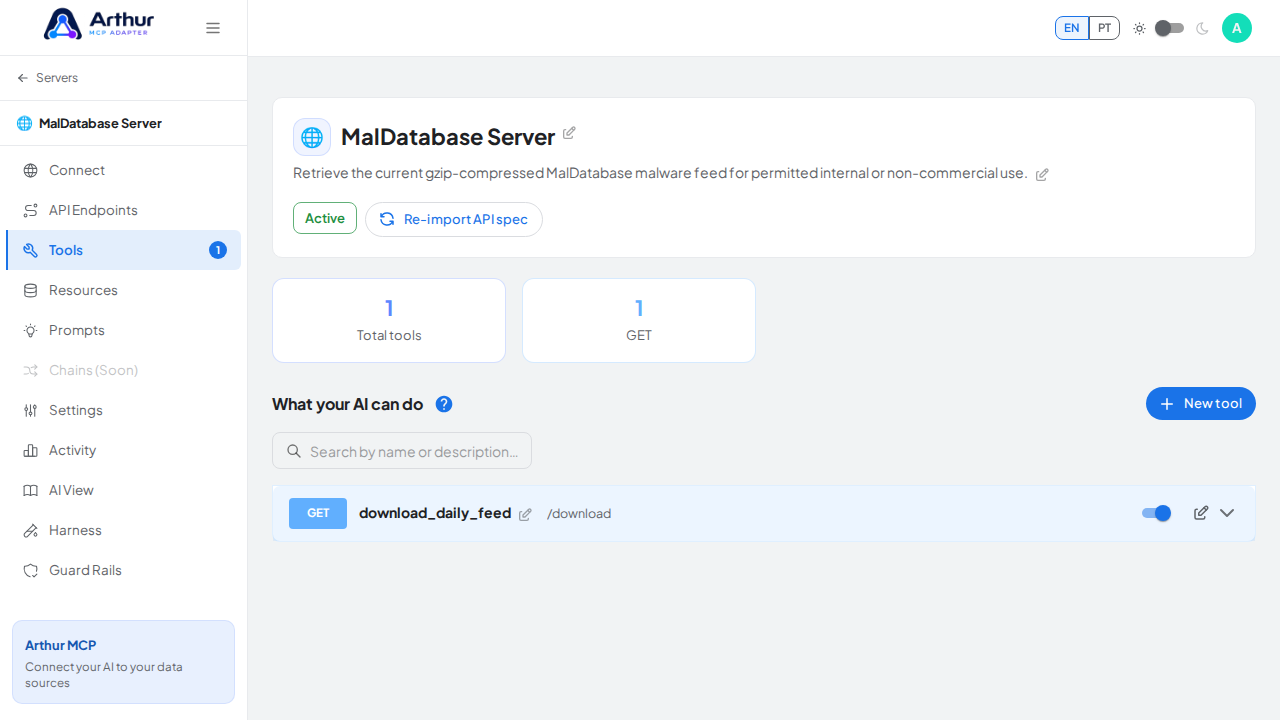Click the download_daily_feed tool name
Viewport: 1280px width, 720px height.
[435, 513]
